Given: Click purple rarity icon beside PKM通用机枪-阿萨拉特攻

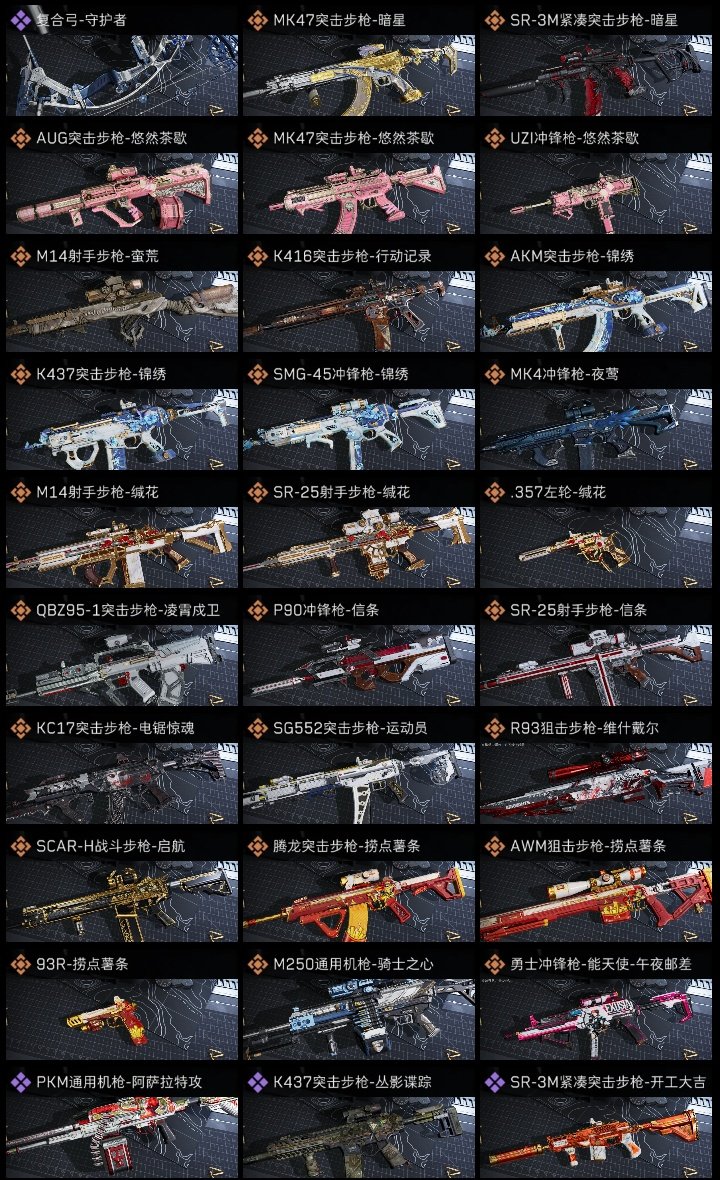Looking at the screenshot, I should click(21, 1082).
